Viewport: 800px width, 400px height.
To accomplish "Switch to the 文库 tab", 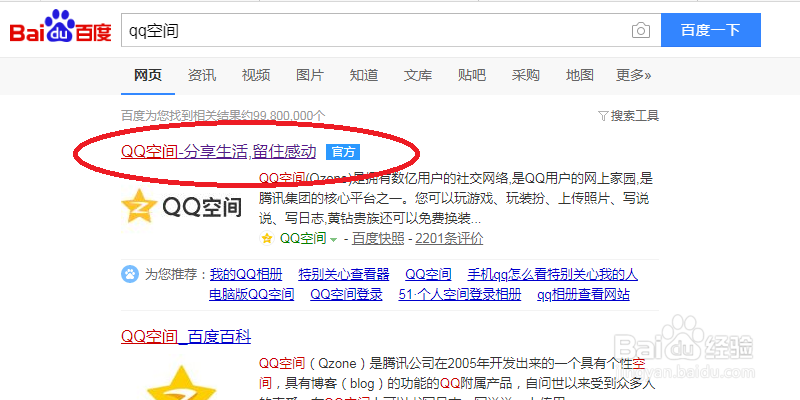I will coord(418,76).
